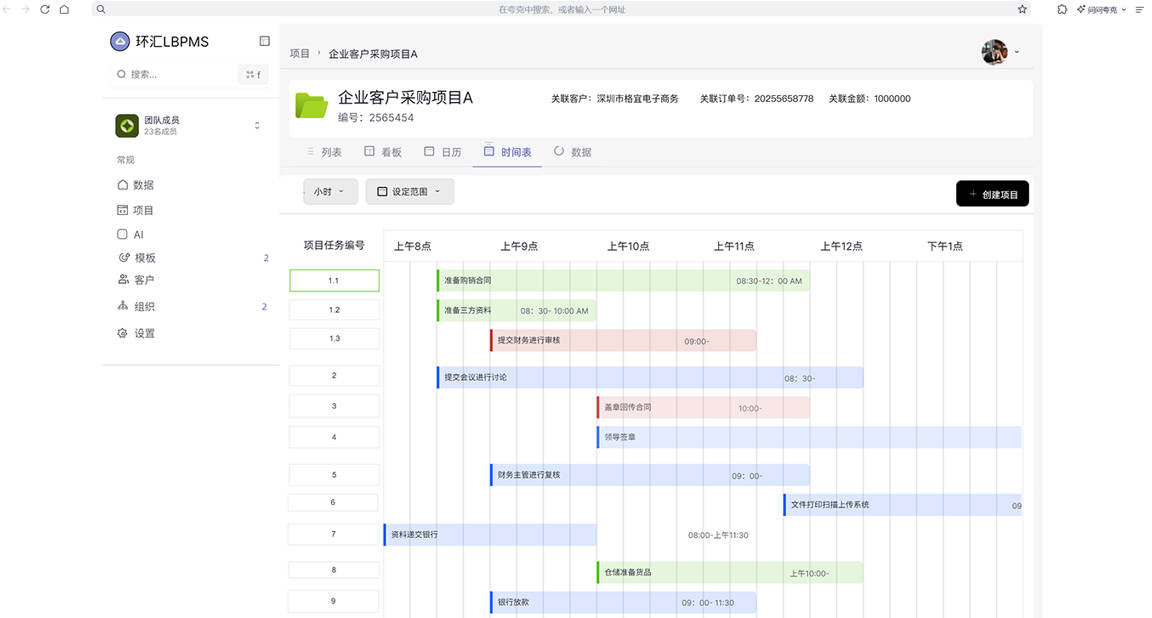Click the browser back arrow
This screenshot has height=618, width=1152.
7,10
